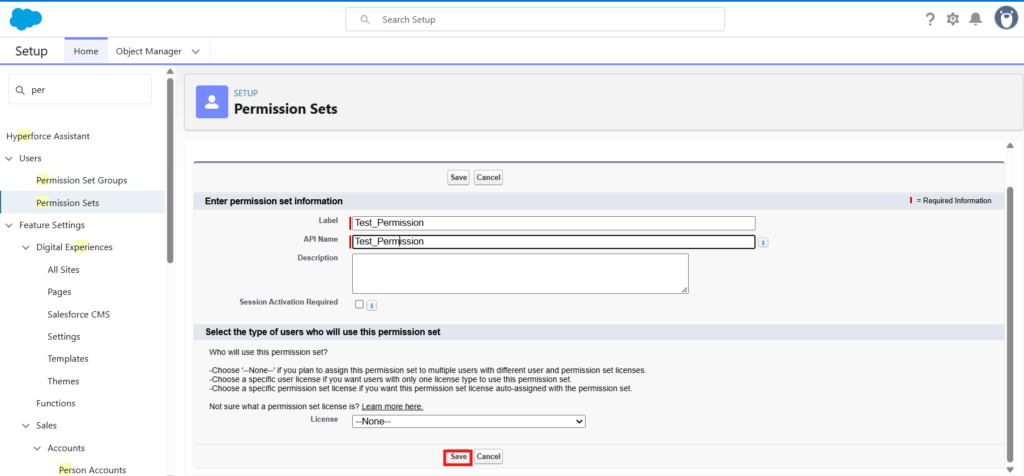The image size is (1024, 476).
Task: Collapse the Digital Experiences node
Action: [x=25, y=247]
